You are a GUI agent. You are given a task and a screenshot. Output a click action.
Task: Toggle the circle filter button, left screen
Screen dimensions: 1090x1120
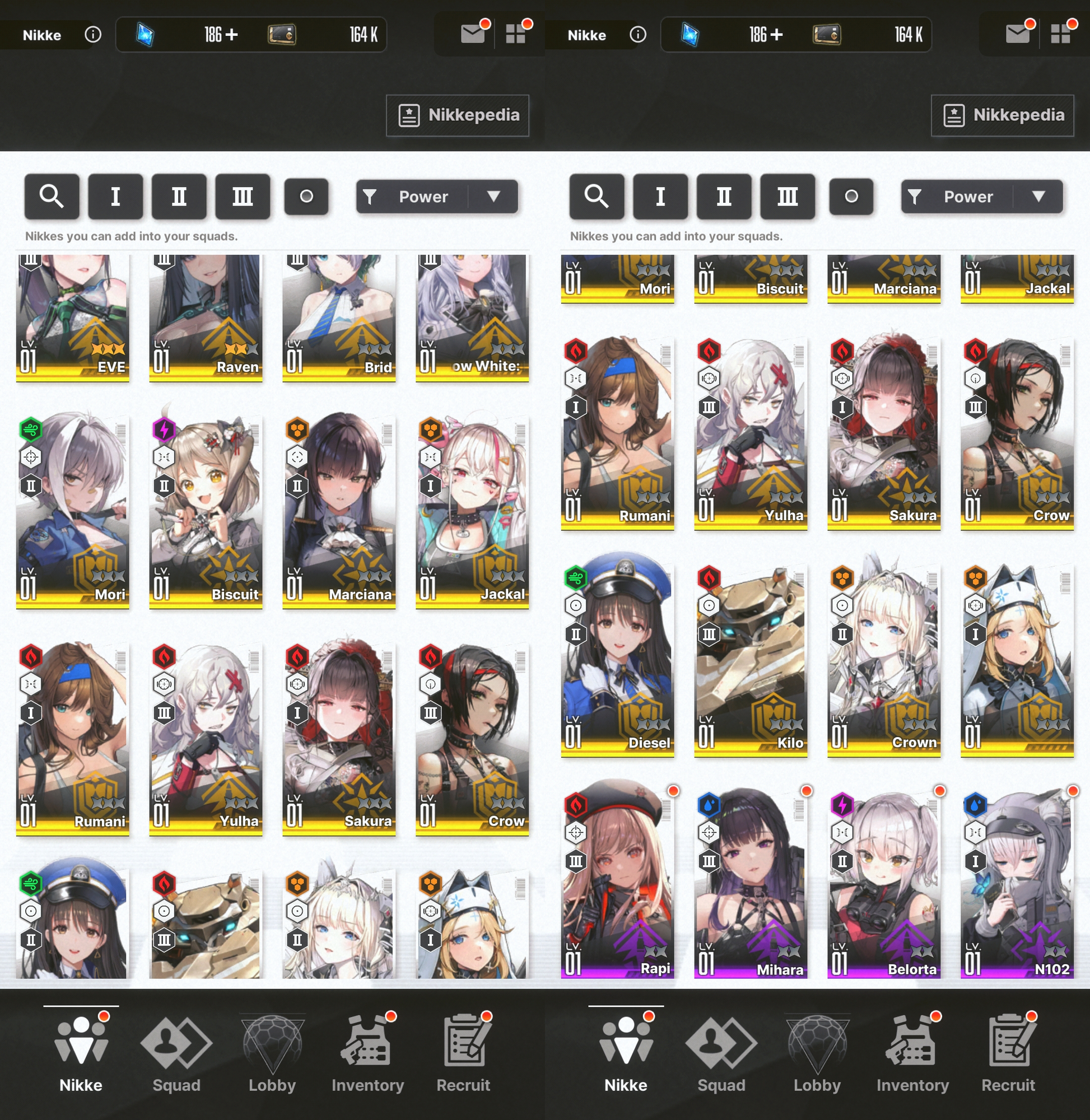(306, 197)
